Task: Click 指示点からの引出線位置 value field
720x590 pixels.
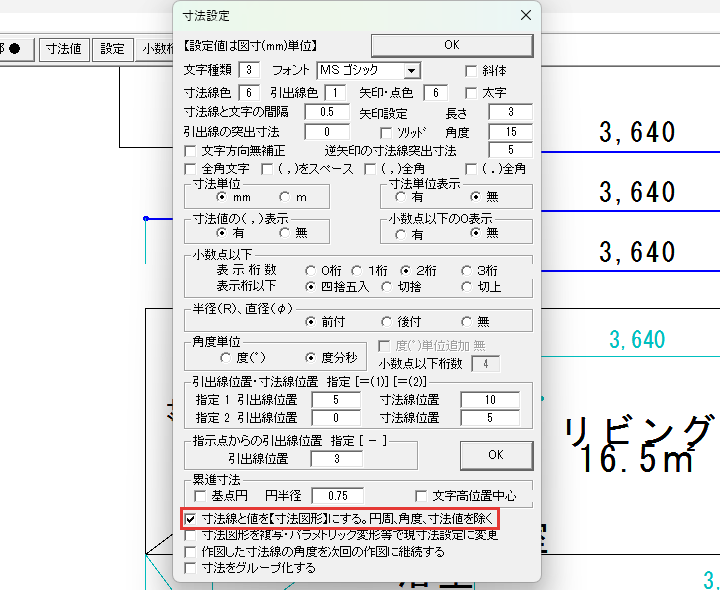Action: (x=337, y=459)
